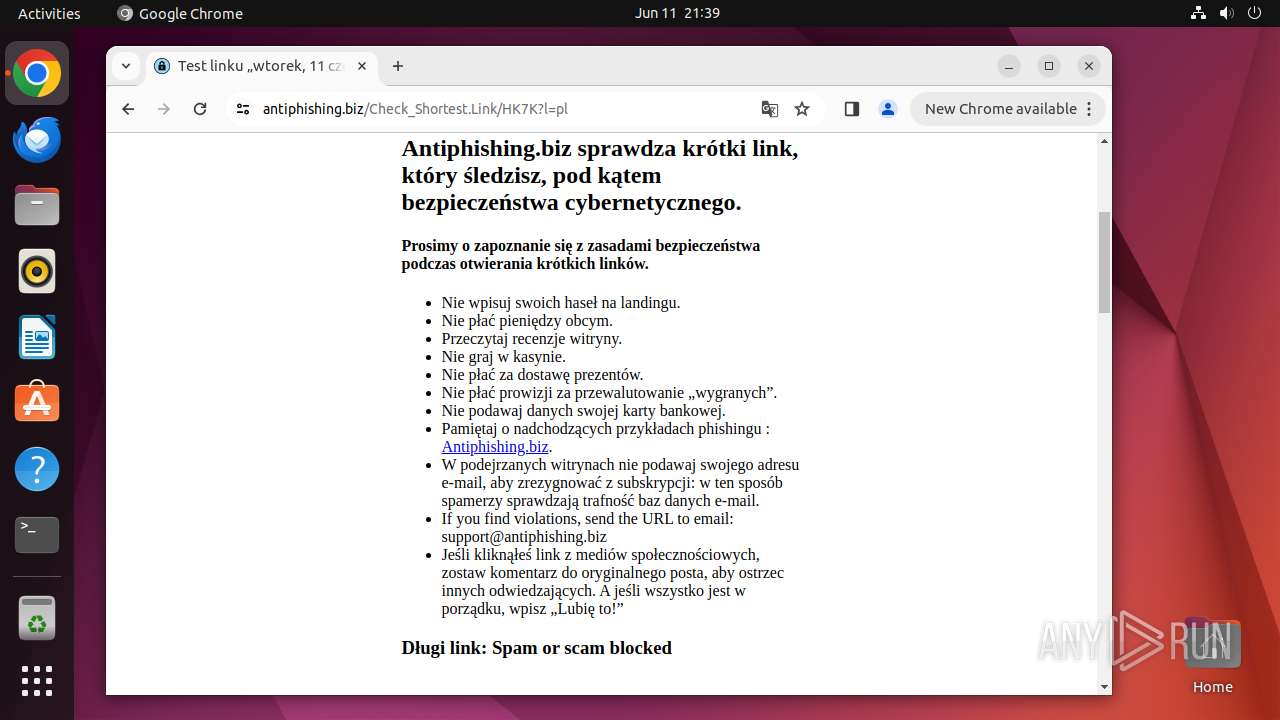
Task: Click 'Długi link: Spam or scam blocked' heading
Action: point(536,648)
